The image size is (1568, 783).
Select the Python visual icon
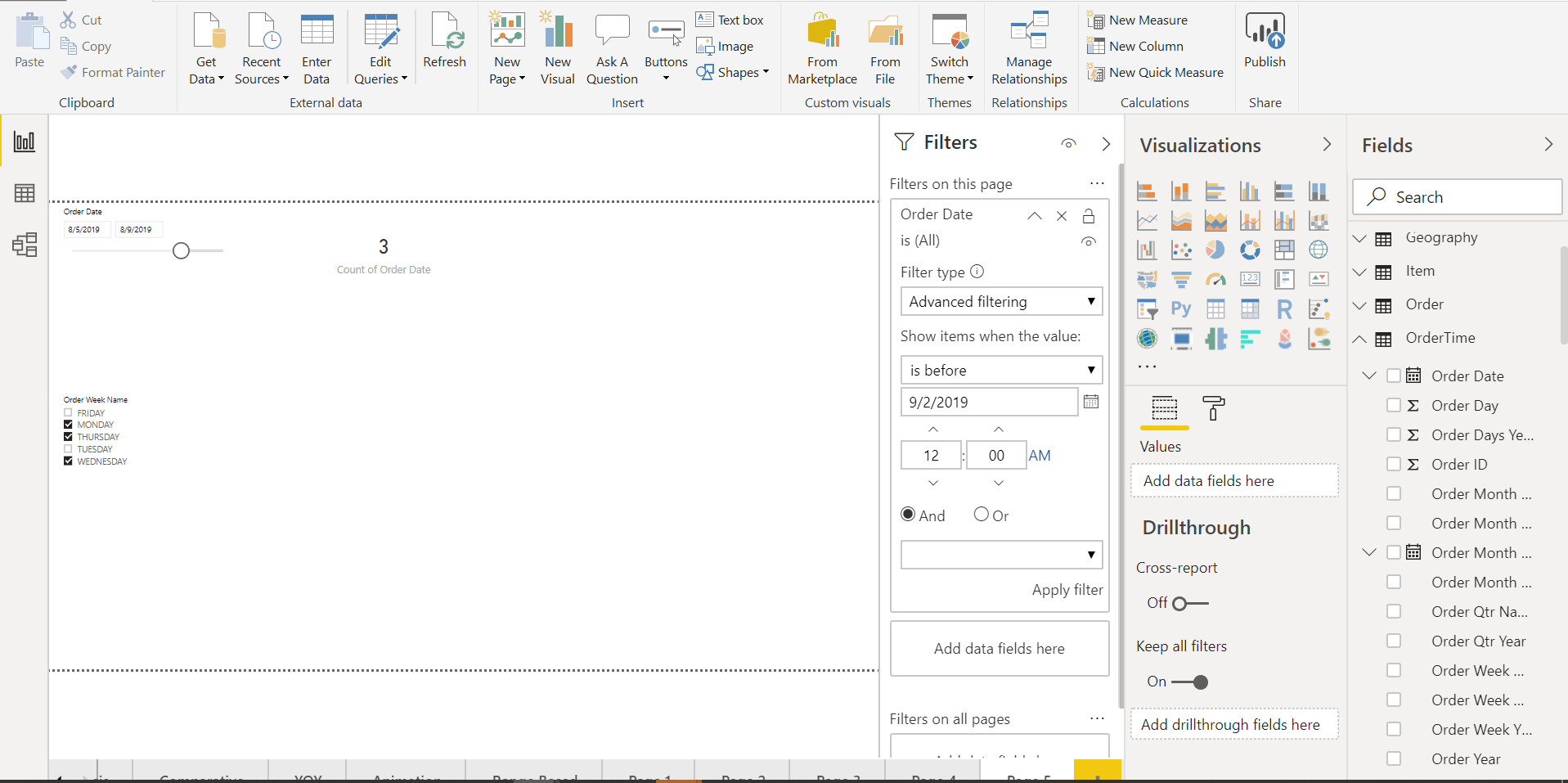click(1181, 308)
